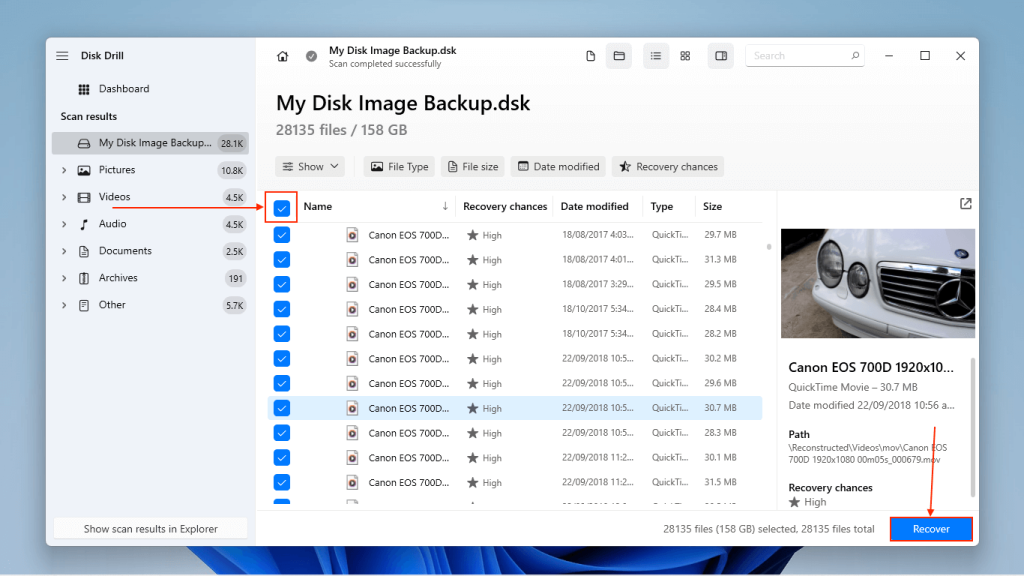This screenshot has height=576, width=1024.
Task: Click the document icon in the top toolbar
Action: point(590,56)
